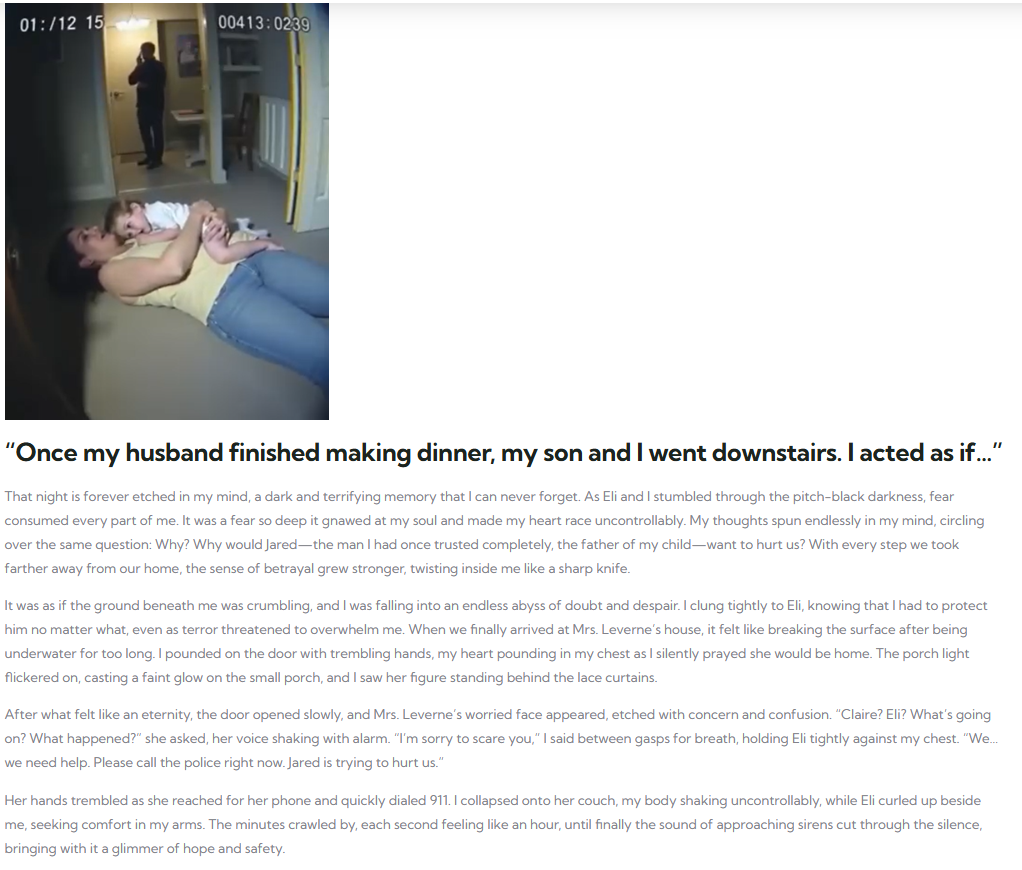Viewport: 1022px width, 870px height.
Task: Open the security camera footage image
Action: tap(167, 211)
